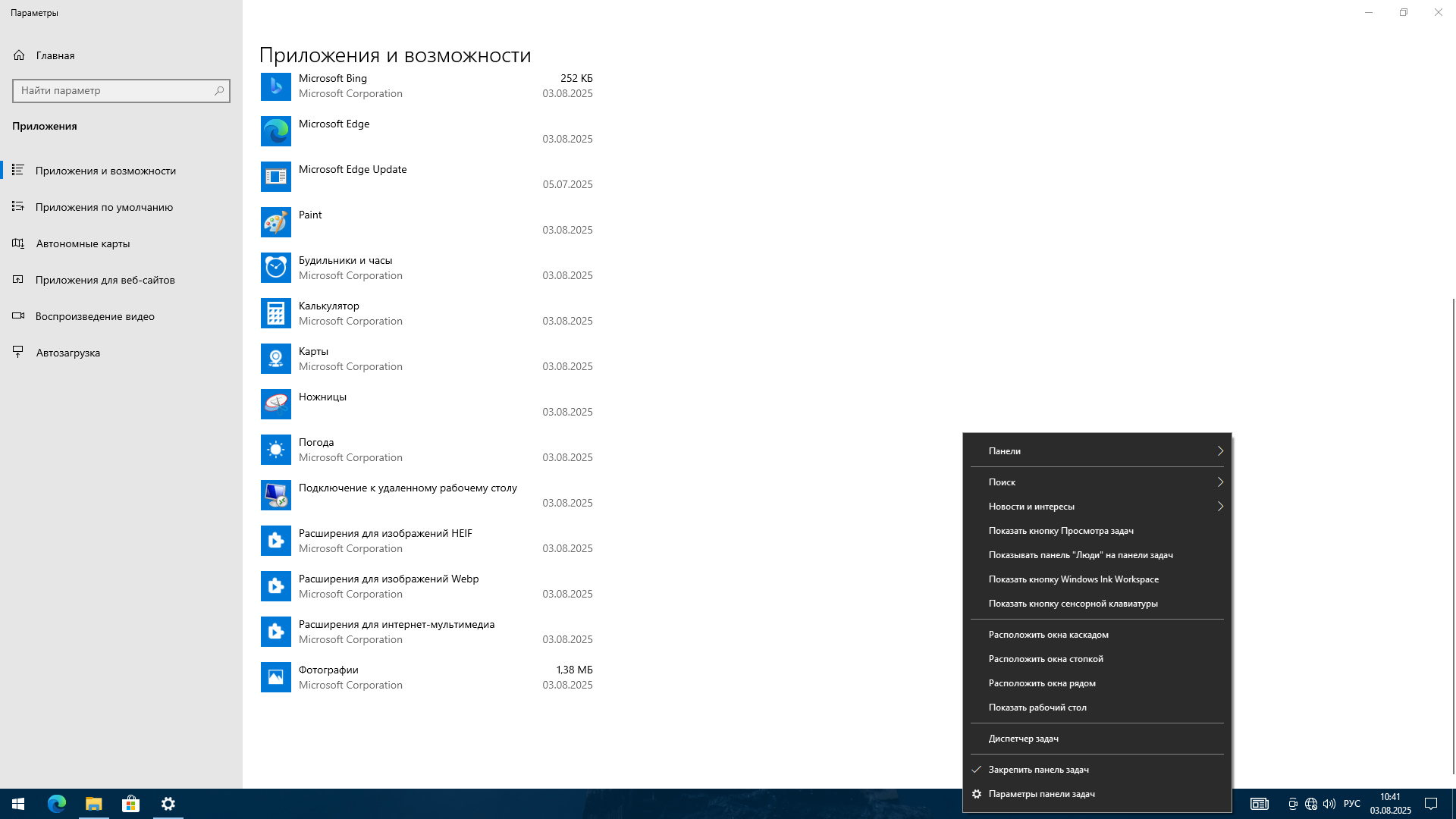Toggle Показать кнопку Windows Ink Workspace

click(x=1097, y=579)
